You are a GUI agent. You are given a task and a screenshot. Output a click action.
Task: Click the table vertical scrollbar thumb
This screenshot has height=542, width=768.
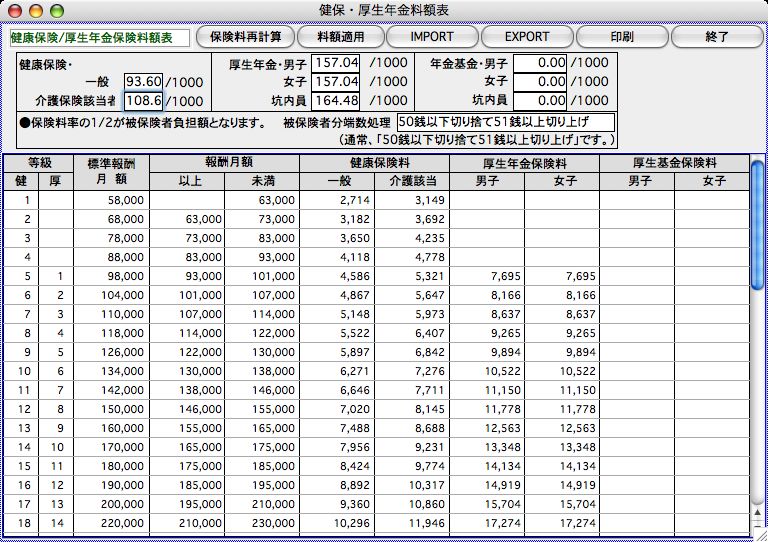pyautogui.click(x=757, y=225)
